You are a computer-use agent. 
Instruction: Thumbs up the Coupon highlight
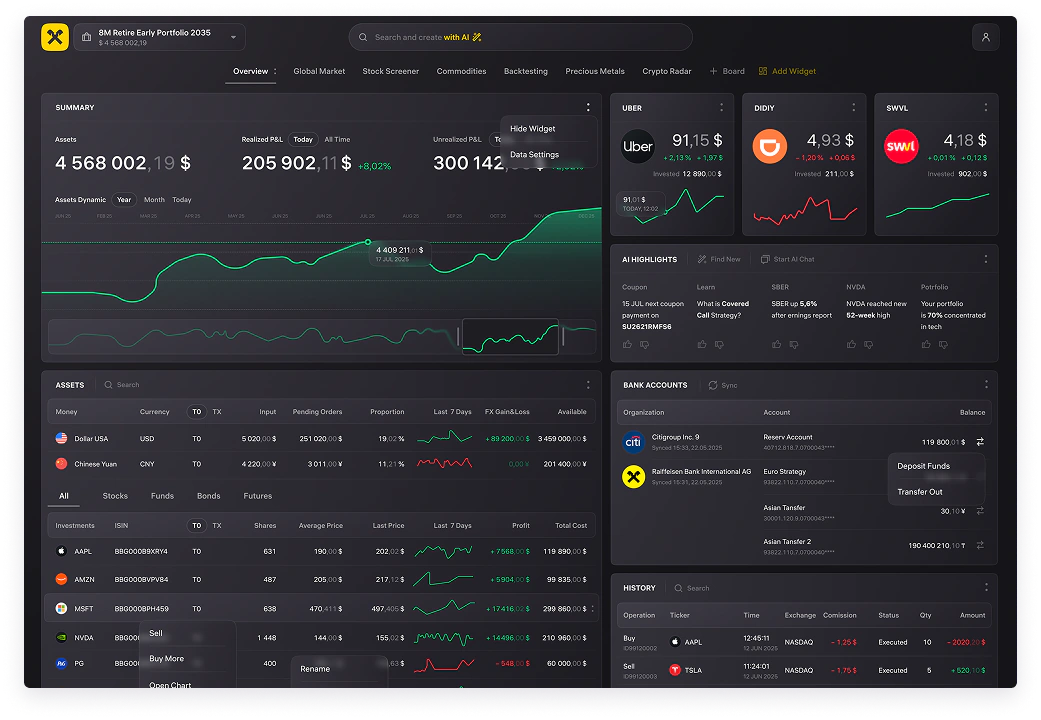coord(627,344)
